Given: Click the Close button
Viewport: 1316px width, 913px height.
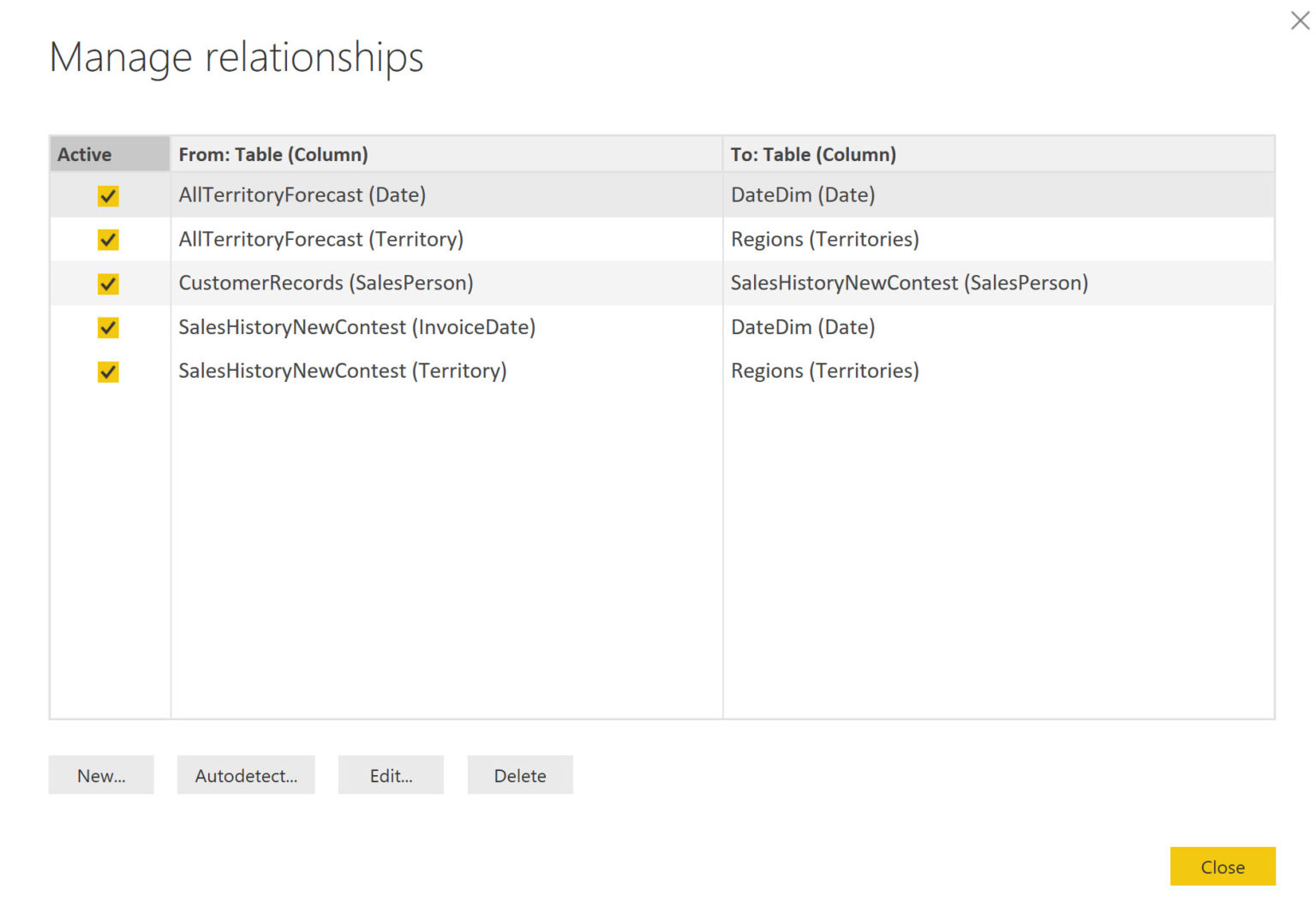Looking at the screenshot, I should tap(1223, 866).
